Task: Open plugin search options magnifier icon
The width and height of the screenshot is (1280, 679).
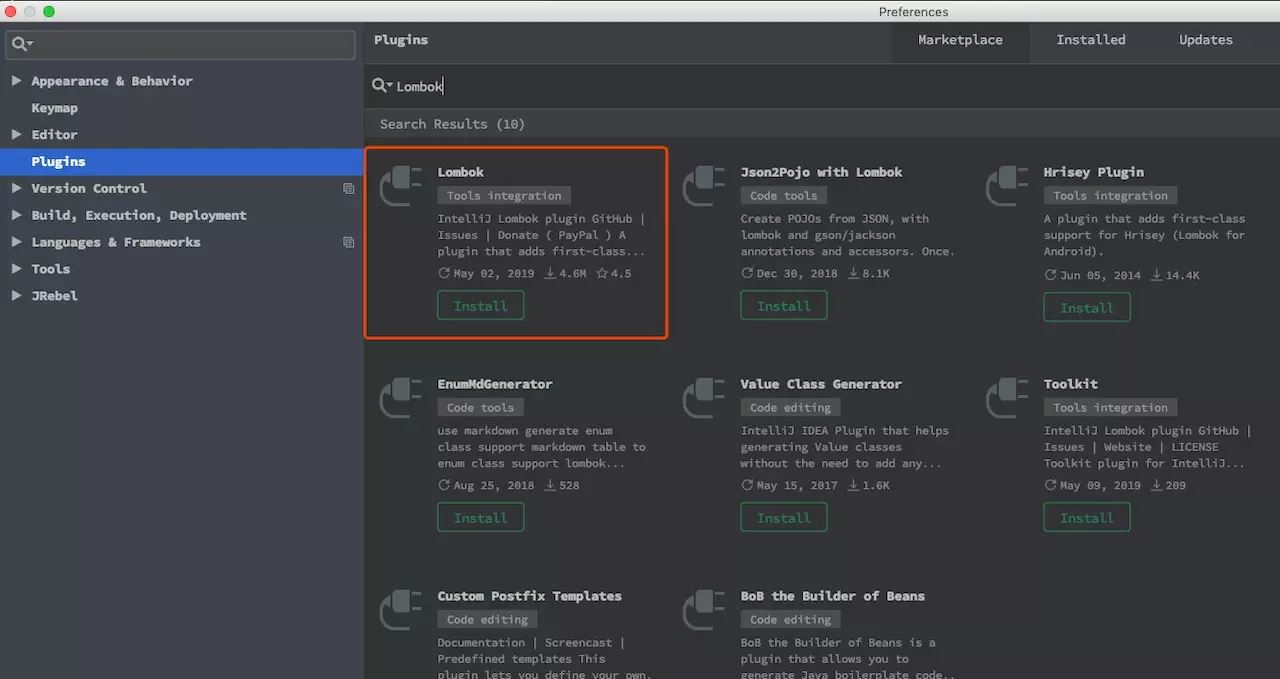Action: 382,86
